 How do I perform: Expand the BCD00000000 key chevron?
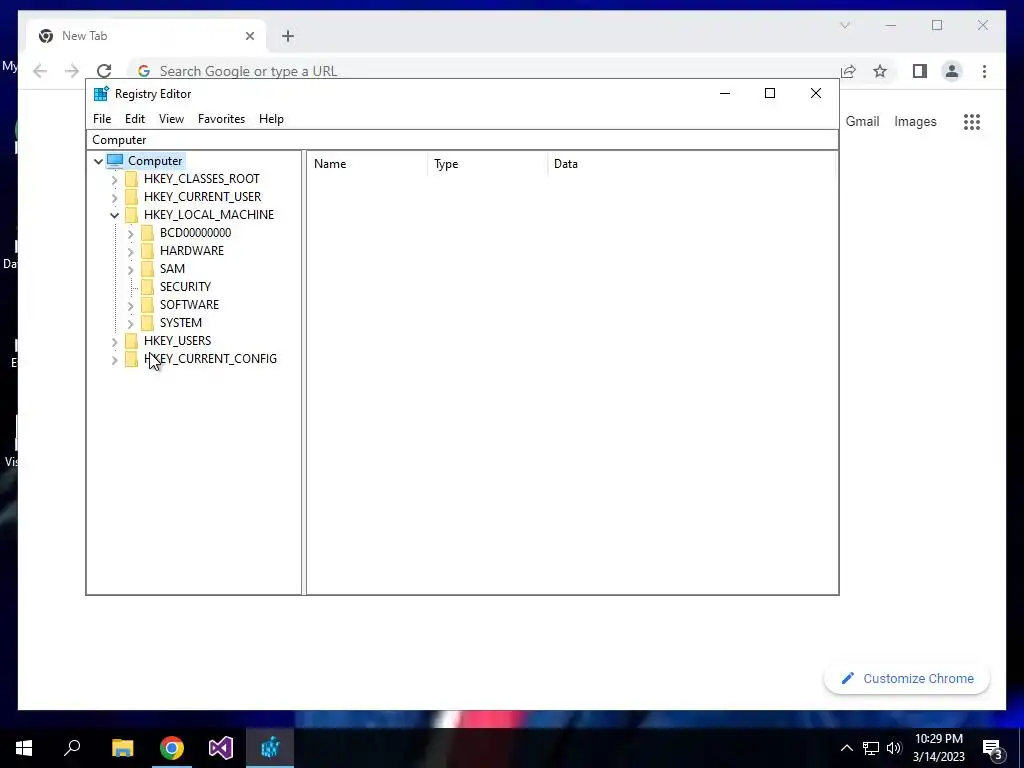(131, 233)
